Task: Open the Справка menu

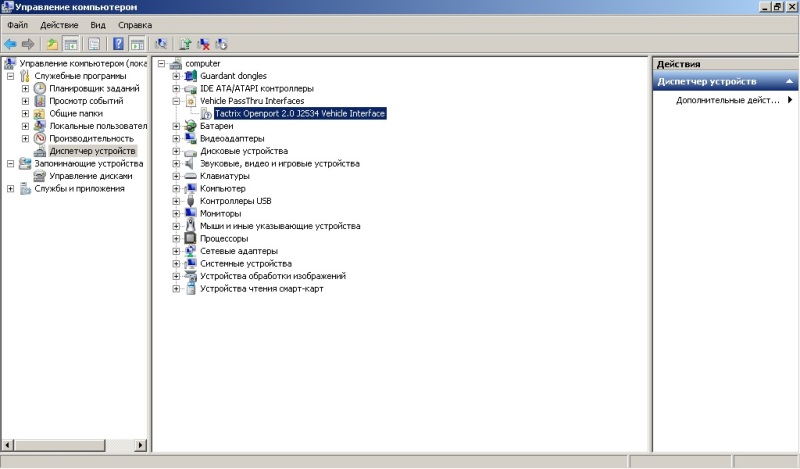Action: (135, 24)
